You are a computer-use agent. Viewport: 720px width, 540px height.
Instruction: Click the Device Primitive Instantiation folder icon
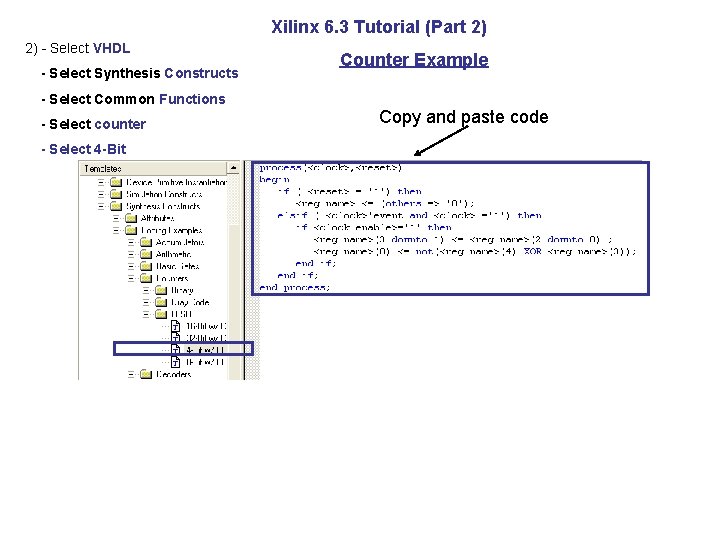(116, 182)
